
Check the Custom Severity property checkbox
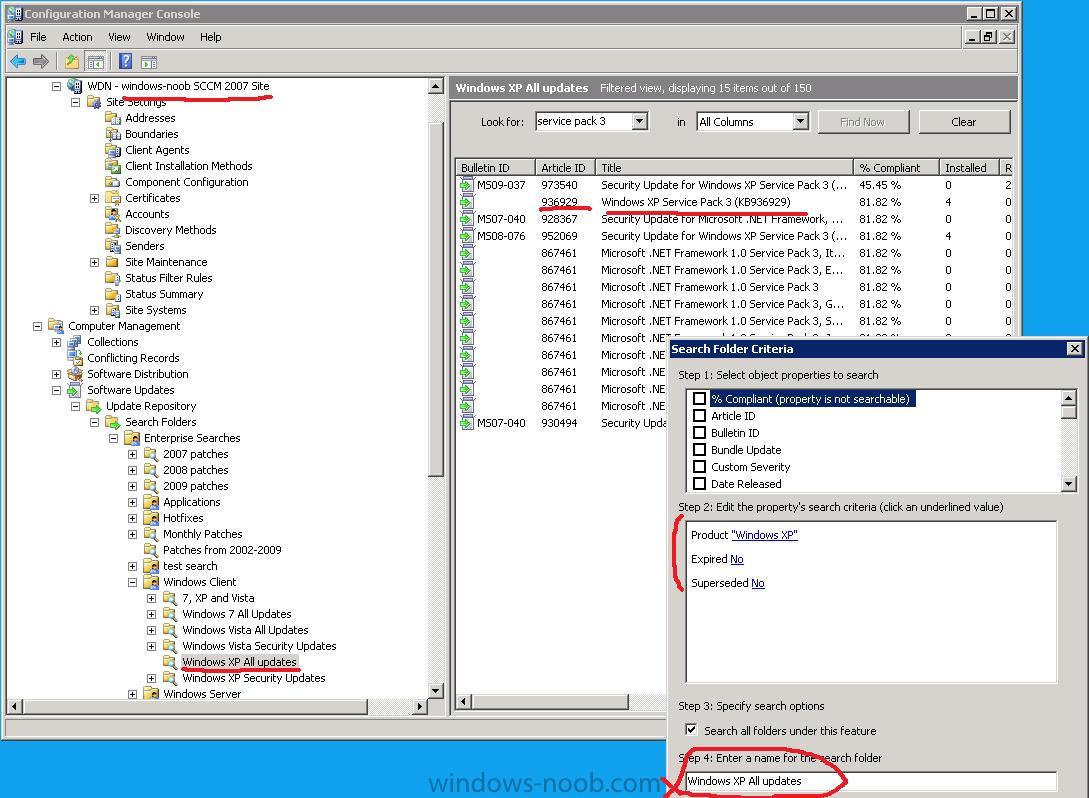click(x=699, y=467)
